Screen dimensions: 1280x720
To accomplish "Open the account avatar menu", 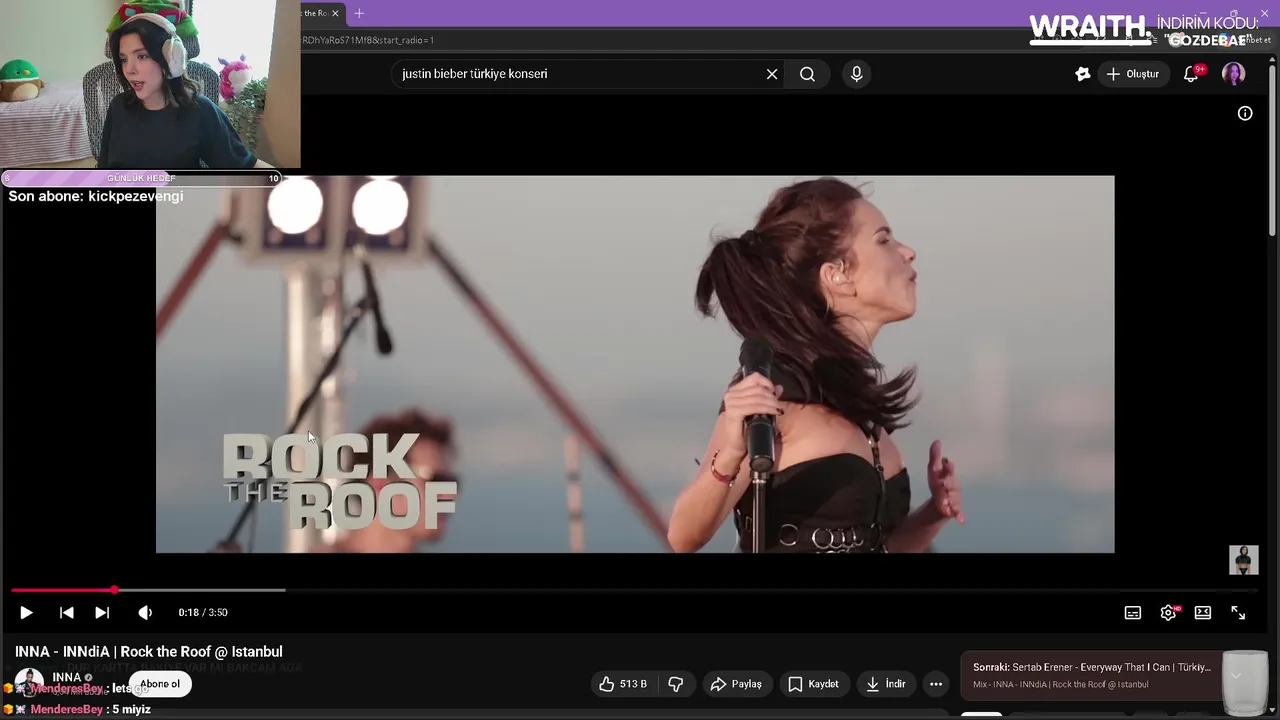I will tap(1234, 74).
